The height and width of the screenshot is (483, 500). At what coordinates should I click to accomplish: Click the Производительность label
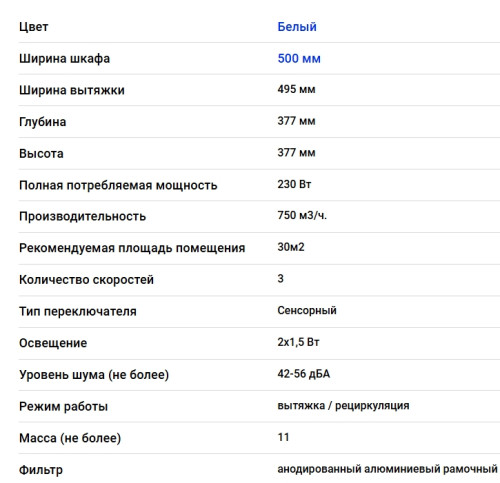tap(82, 217)
